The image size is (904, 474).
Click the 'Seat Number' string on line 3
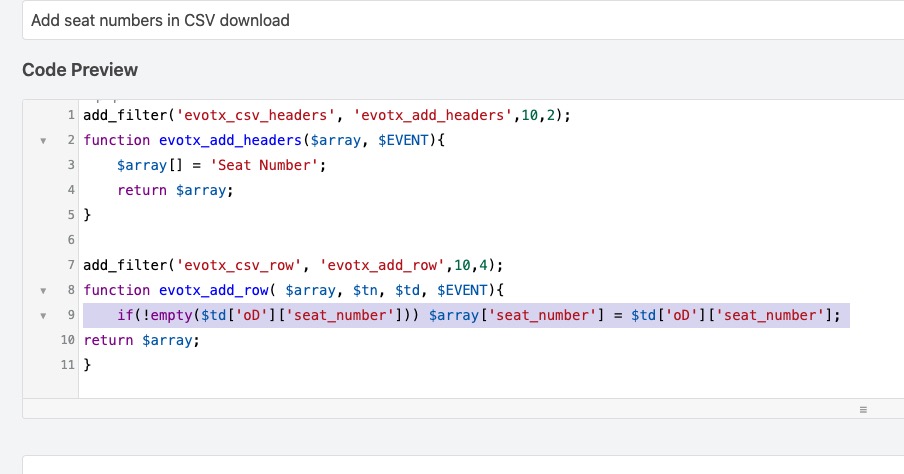click(264, 165)
